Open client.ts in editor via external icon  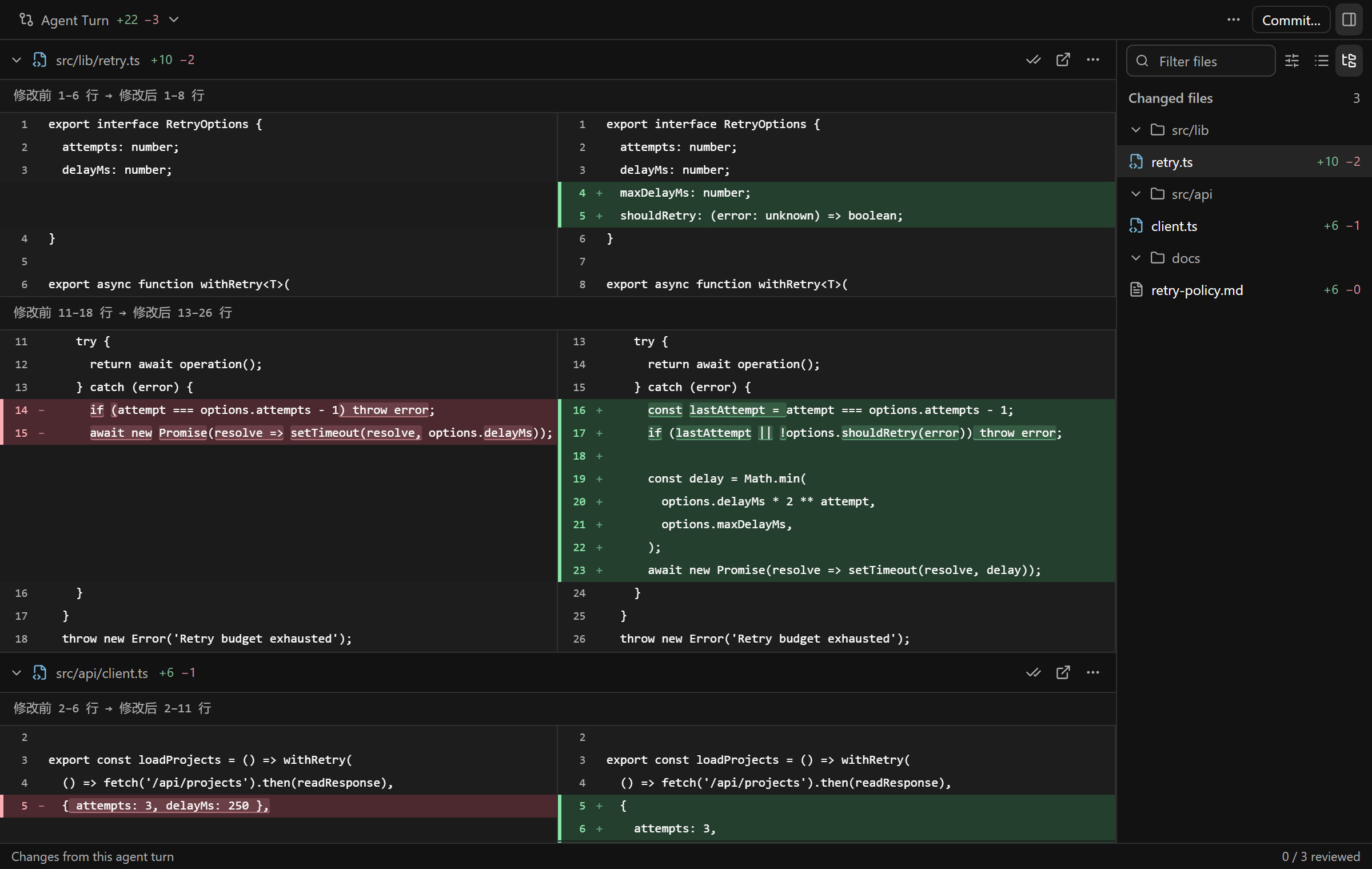(1063, 673)
